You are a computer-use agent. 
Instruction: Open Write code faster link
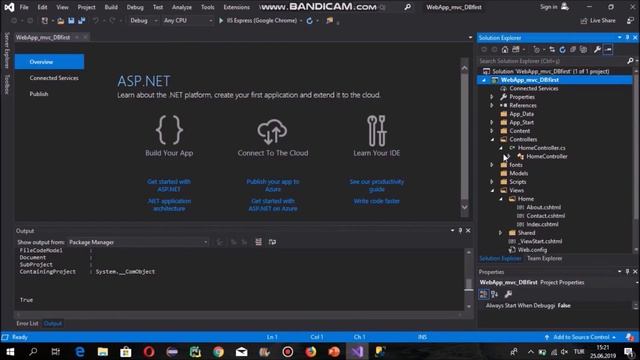point(377,201)
